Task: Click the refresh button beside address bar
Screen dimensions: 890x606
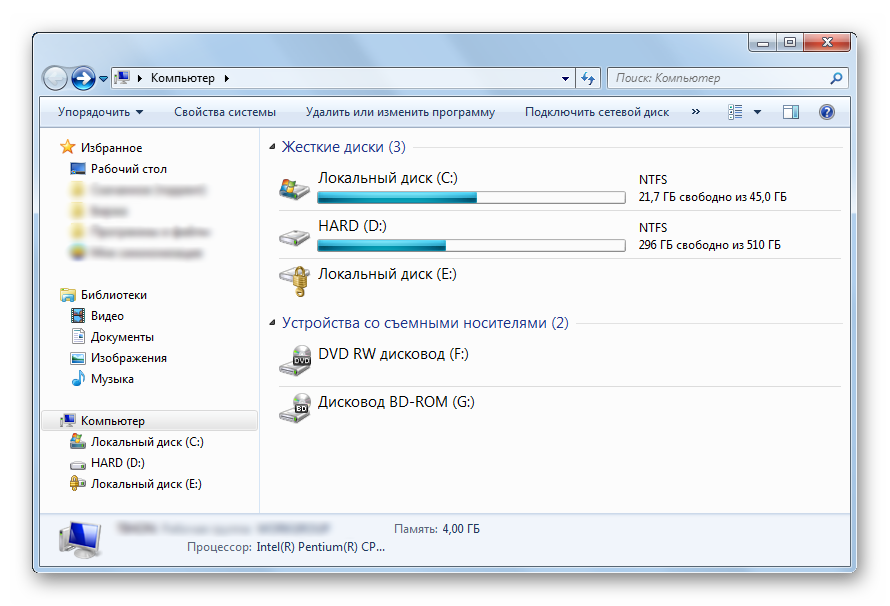Action: click(588, 78)
